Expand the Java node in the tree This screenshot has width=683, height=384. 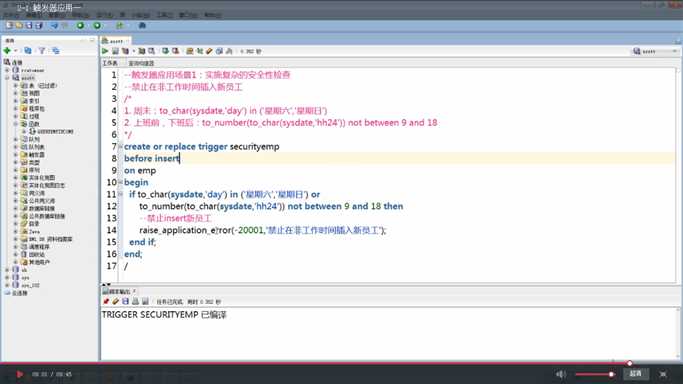[x=16, y=232]
